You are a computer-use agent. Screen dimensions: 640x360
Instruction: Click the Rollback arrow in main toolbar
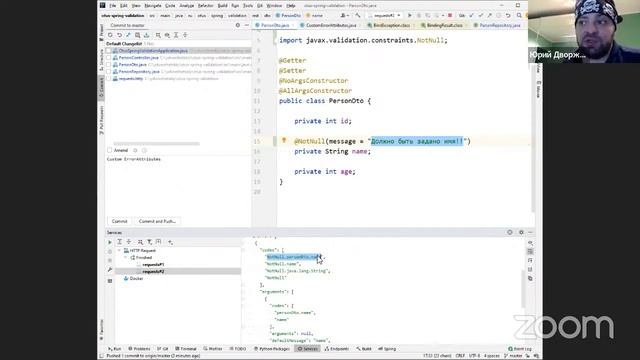coord(508,16)
